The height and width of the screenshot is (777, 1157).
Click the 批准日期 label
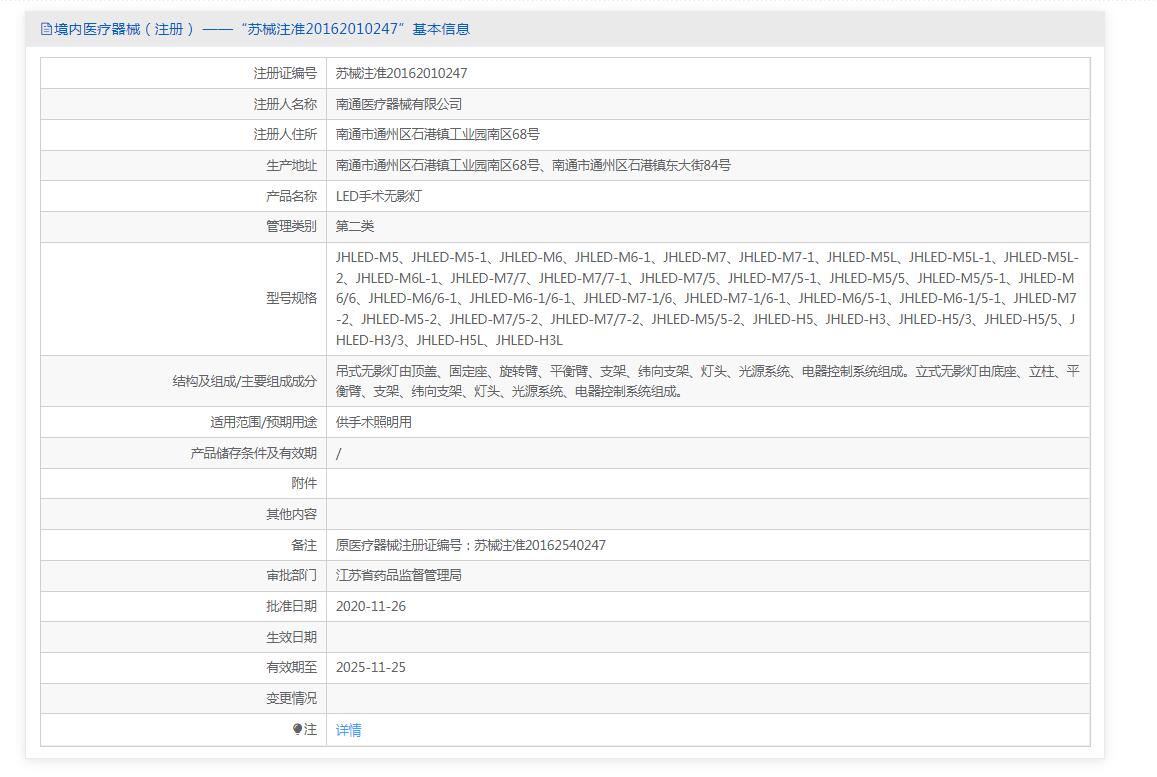click(291, 607)
